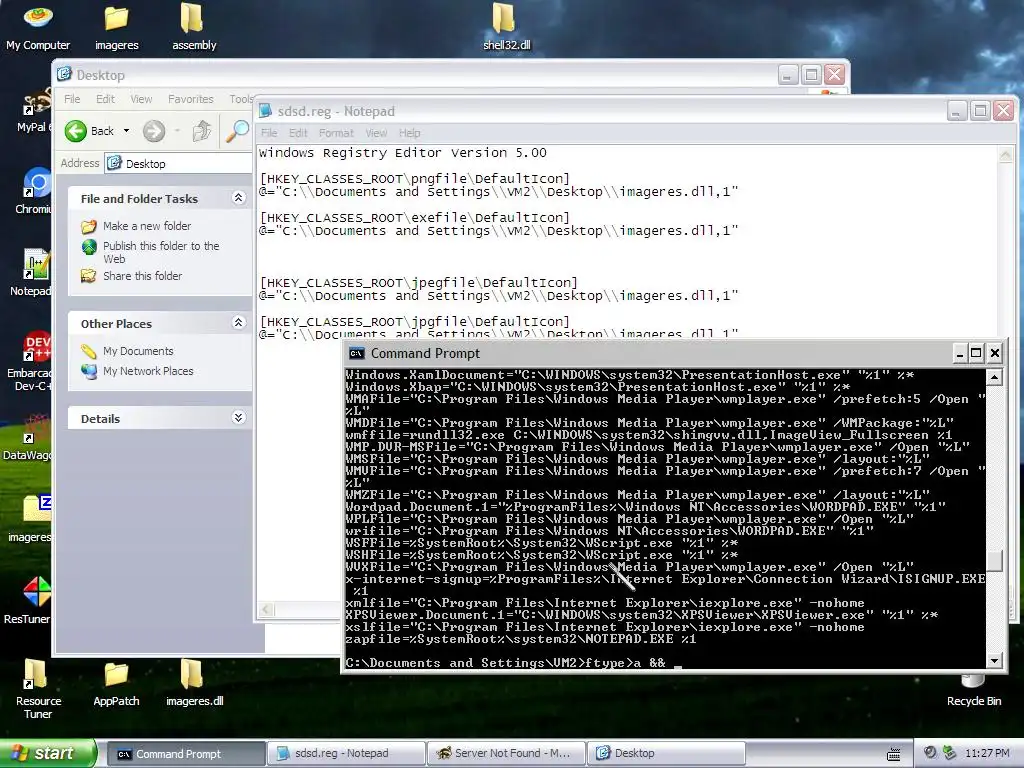Collapse the File and Folder Tasks panel

238,198
